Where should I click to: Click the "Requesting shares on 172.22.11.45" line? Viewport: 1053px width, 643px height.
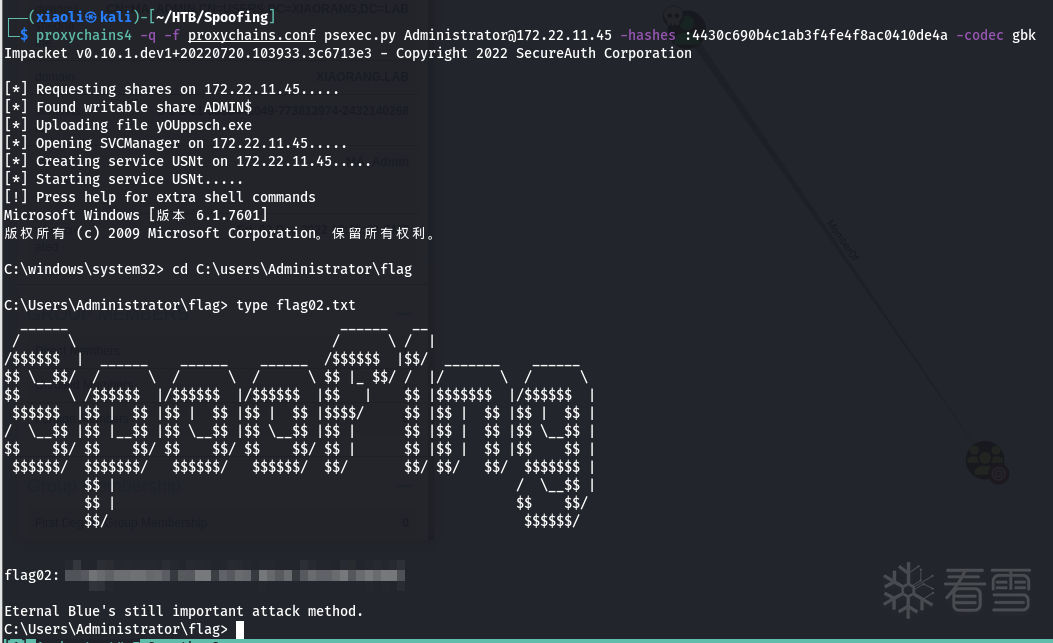click(x=172, y=89)
